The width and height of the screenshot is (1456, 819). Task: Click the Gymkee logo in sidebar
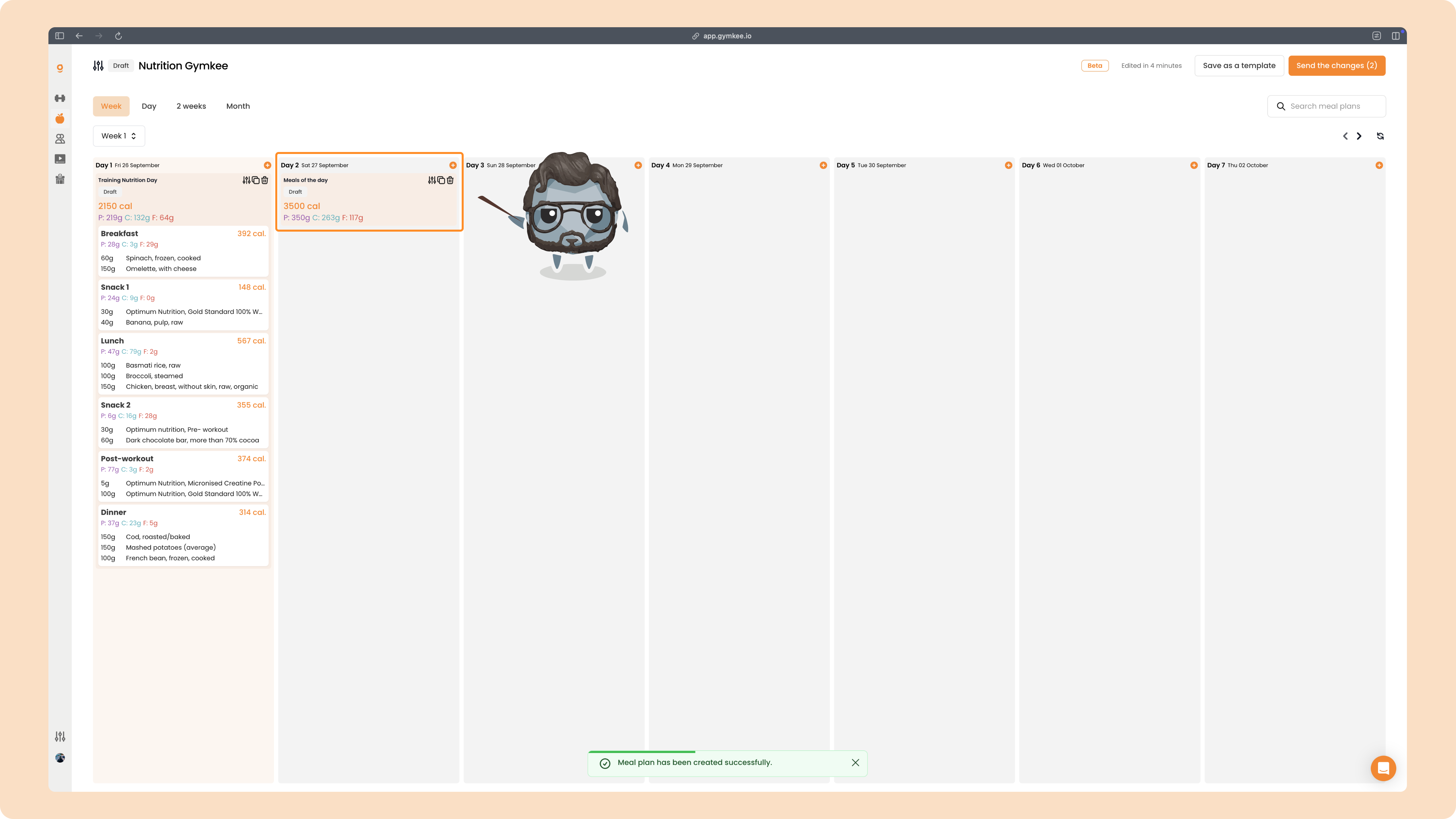tap(60, 68)
